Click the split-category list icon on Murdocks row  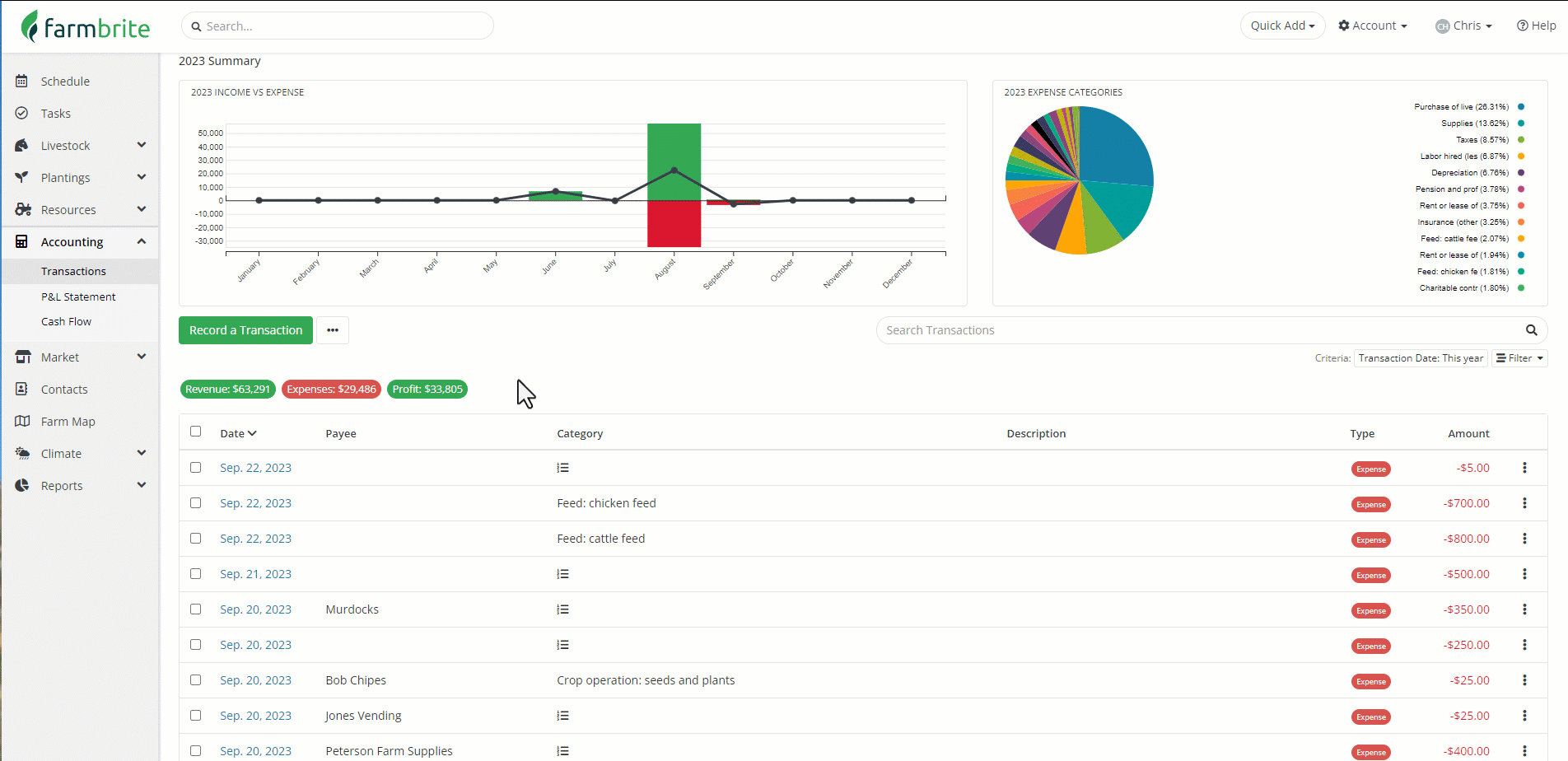tap(562, 609)
